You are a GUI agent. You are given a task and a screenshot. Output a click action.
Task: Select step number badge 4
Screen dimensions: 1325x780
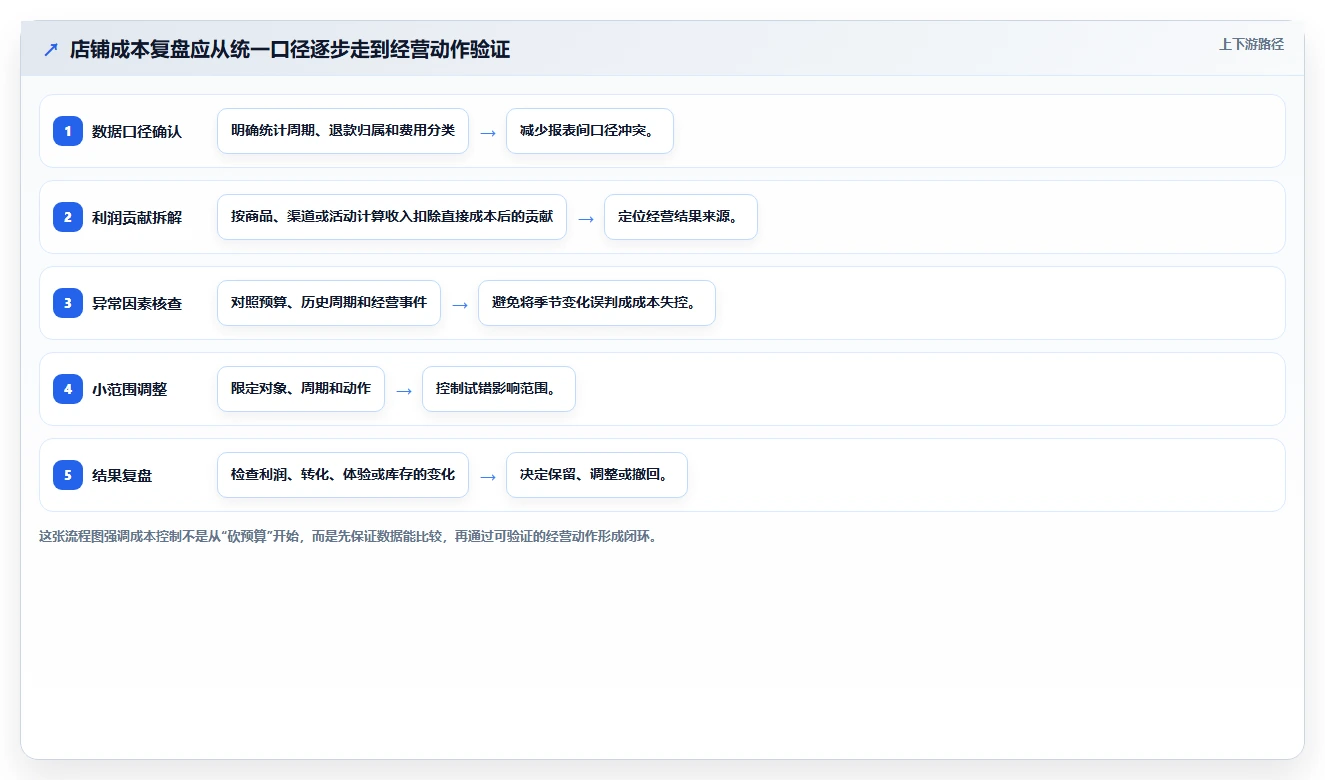tap(68, 389)
